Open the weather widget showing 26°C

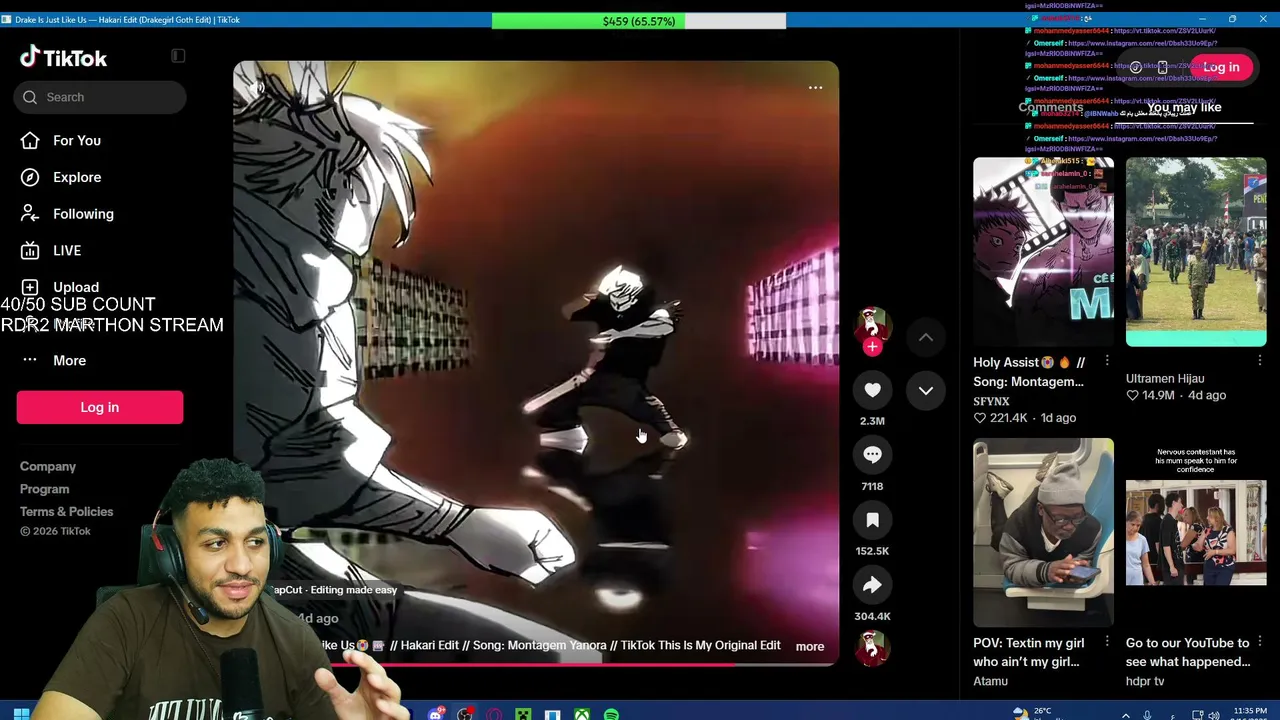click(x=1040, y=714)
